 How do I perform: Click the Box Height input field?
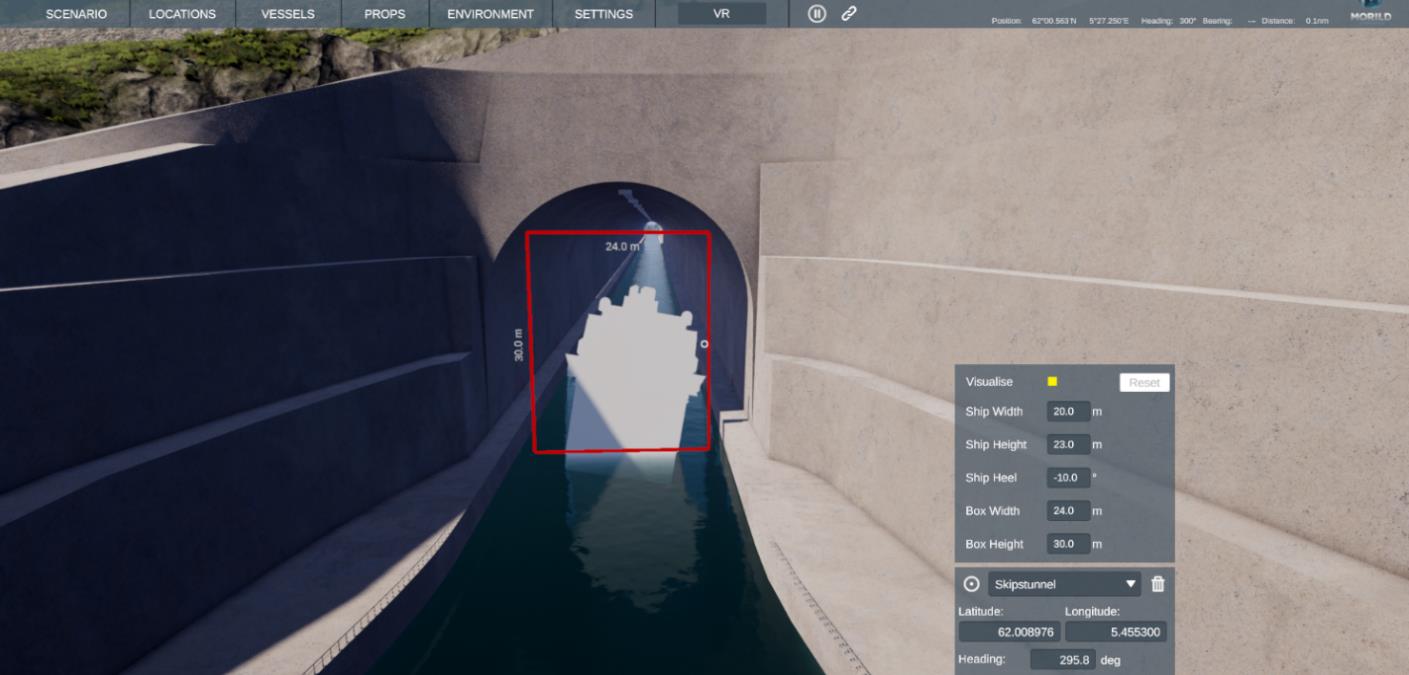[1067, 544]
